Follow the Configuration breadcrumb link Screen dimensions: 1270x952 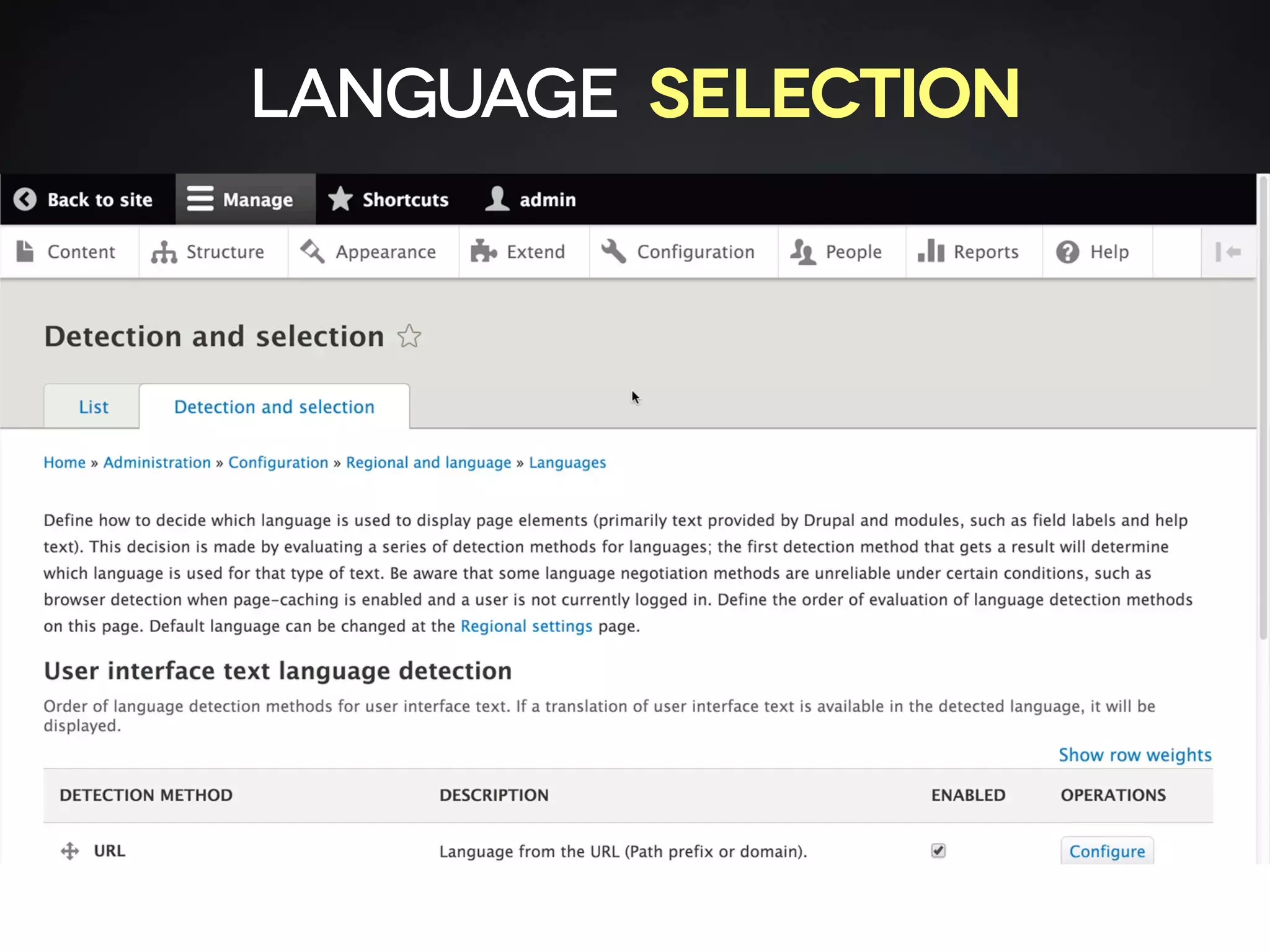tap(278, 463)
